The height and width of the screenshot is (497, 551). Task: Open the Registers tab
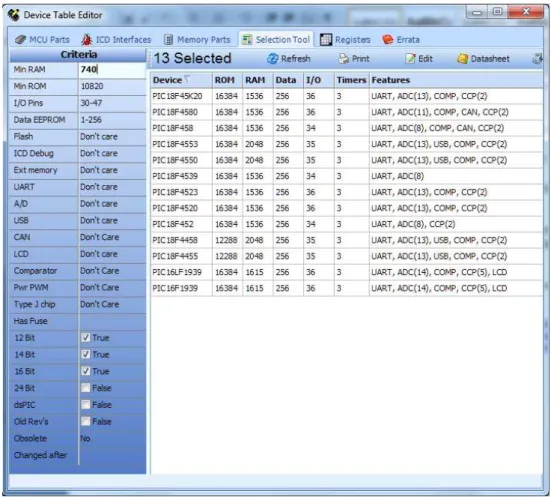pos(345,40)
